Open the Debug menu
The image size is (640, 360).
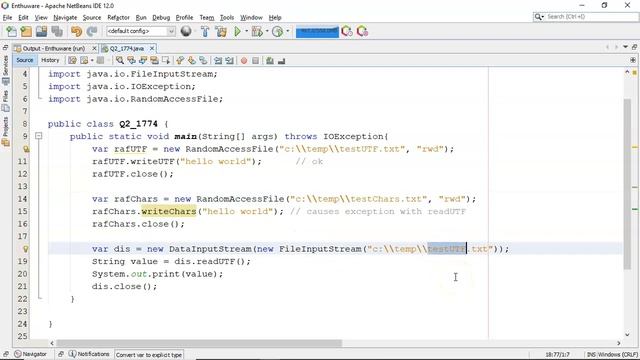coord(161,18)
